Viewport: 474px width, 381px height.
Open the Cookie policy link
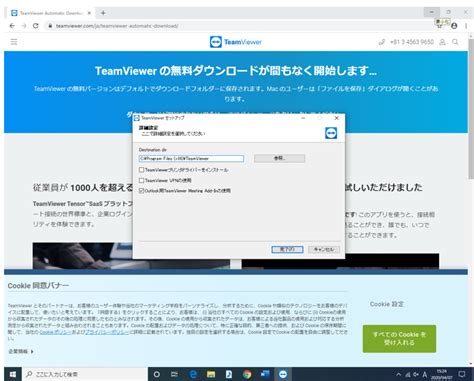56,332
